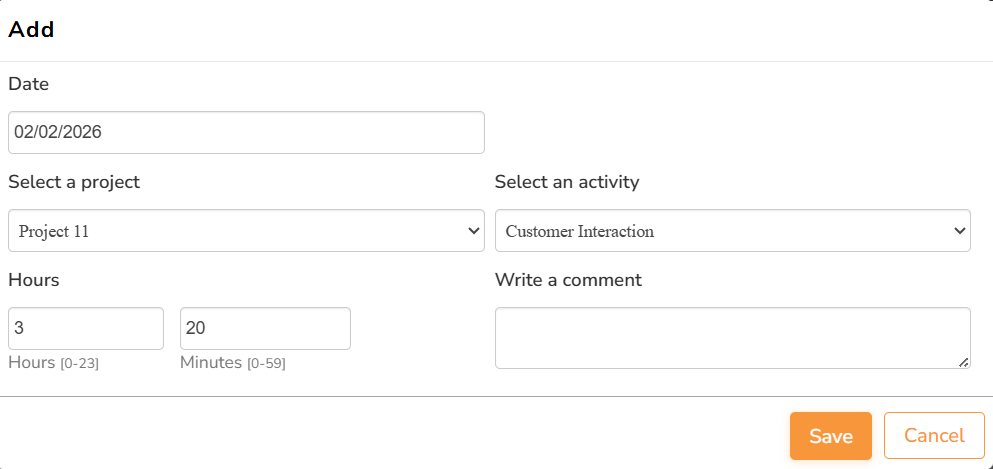Image resolution: width=993 pixels, height=469 pixels.
Task: Click the Write a comment label
Action: pos(568,280)
